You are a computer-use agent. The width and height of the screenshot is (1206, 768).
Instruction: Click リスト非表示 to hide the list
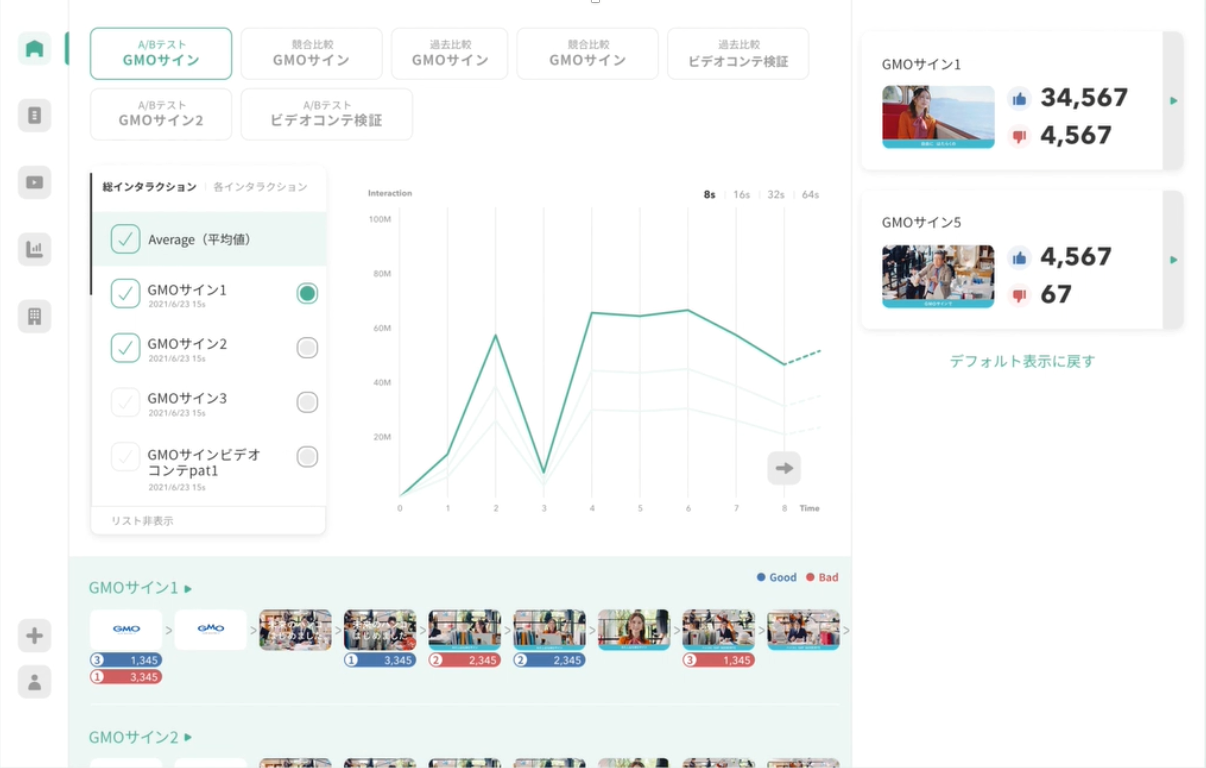coord(142,521)
